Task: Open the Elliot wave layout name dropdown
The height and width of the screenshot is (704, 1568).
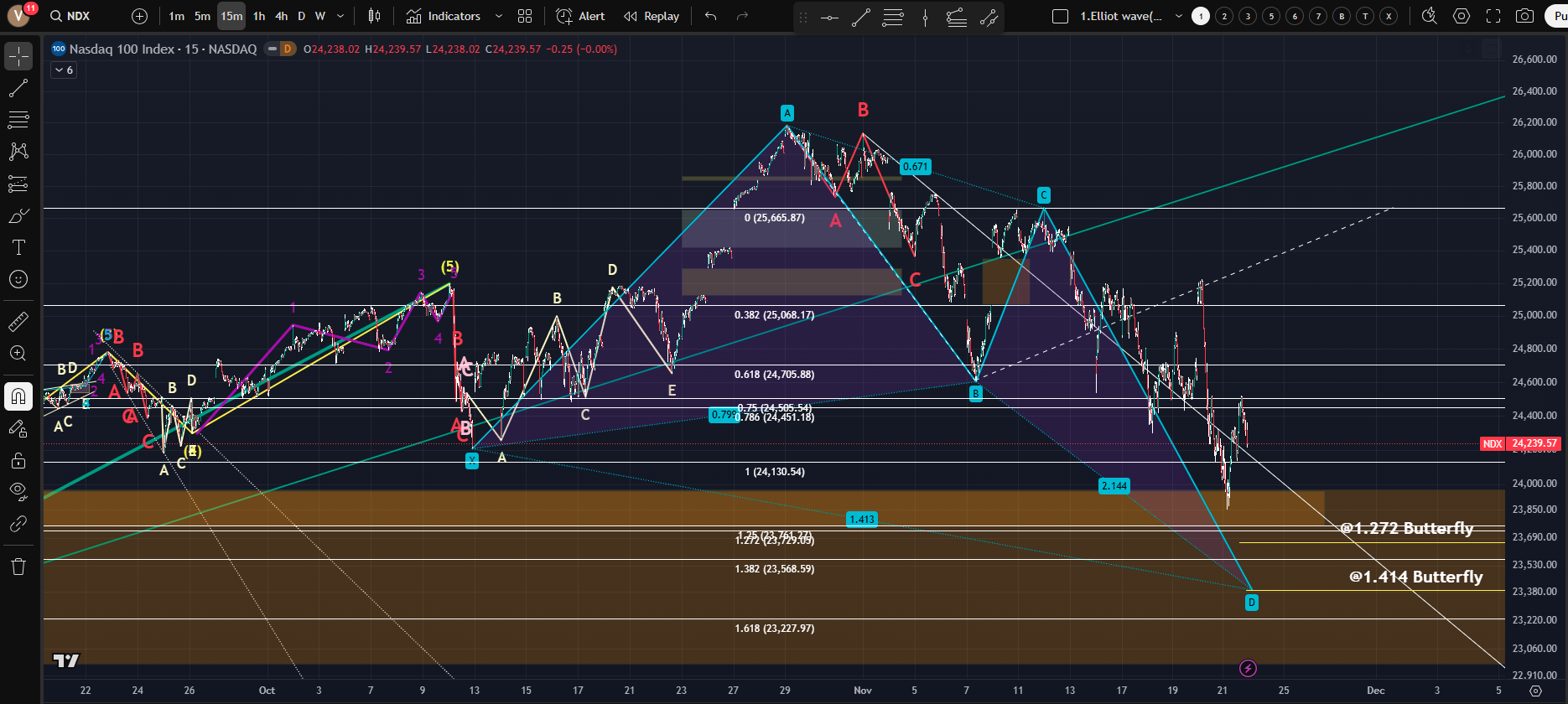Action: pyautogui.click(x=1178, y=16)
